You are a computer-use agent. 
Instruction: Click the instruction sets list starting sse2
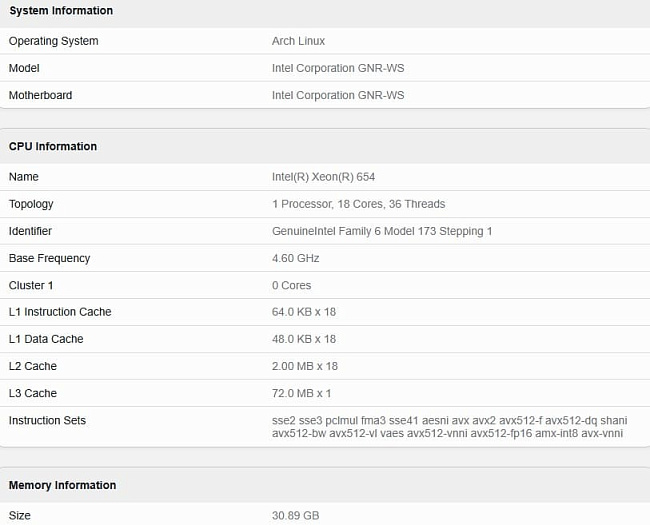tap(449, 427)
